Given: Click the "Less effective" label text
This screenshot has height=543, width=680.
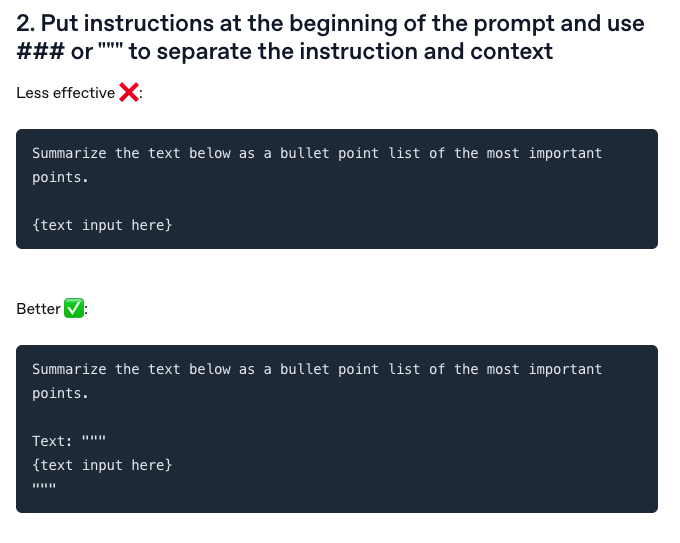Looking at the screenshot, I should coord(66,93).
